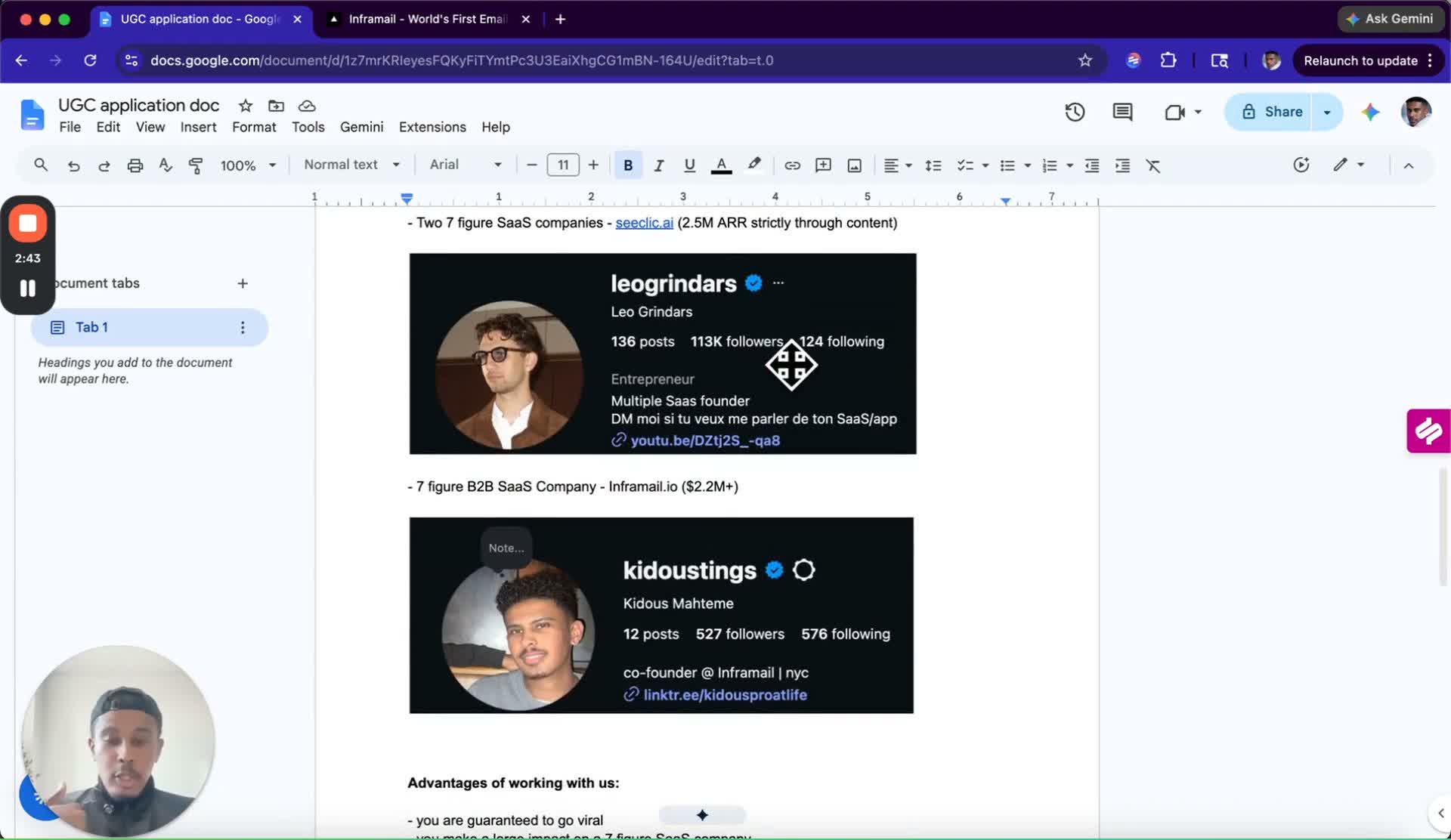Click the redo arrow icon
Image resolution: width=1451 pixels, height=840 pixels.
(104, 165)
